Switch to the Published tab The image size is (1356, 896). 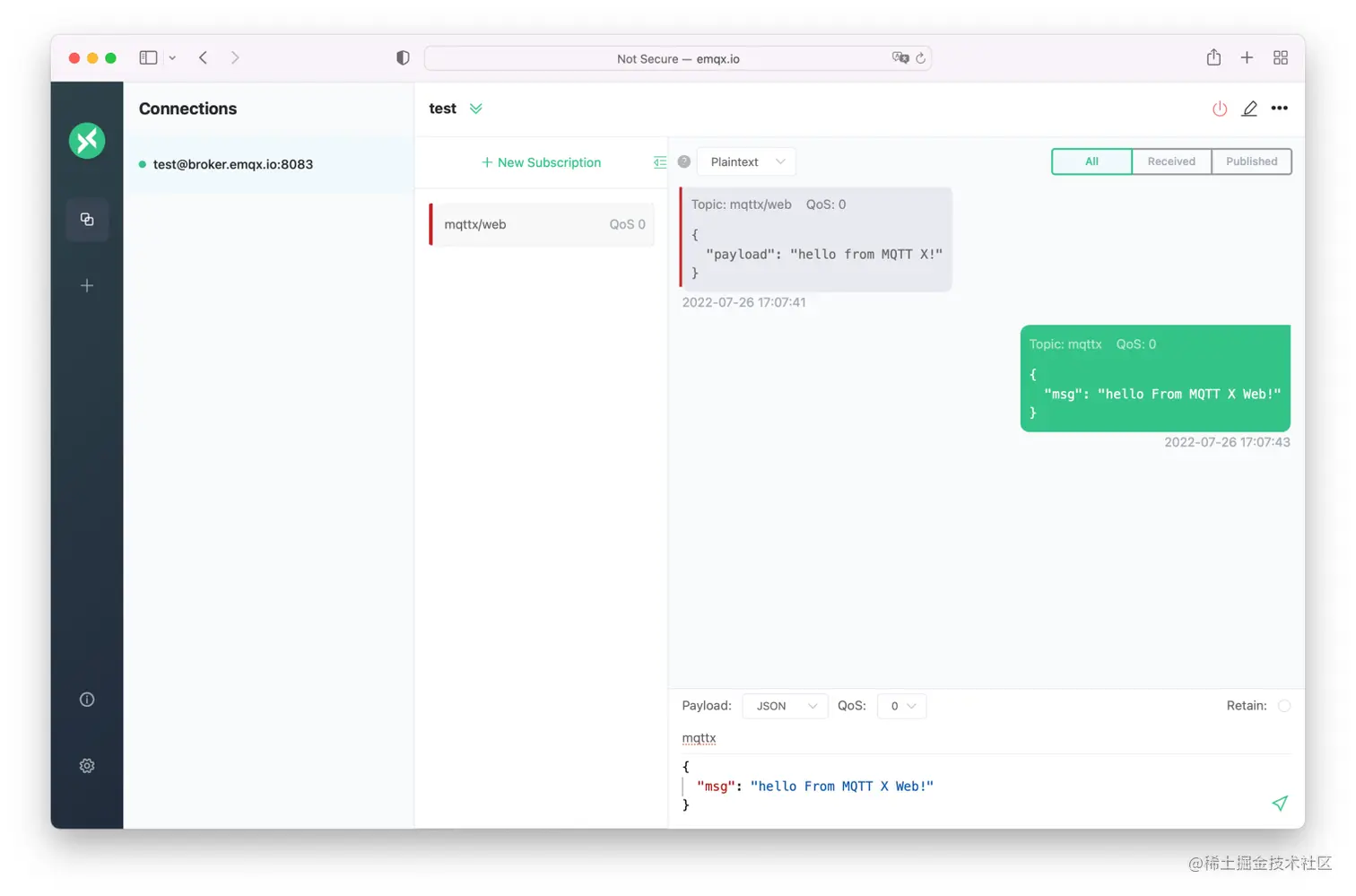click(x=1252, y=161)
